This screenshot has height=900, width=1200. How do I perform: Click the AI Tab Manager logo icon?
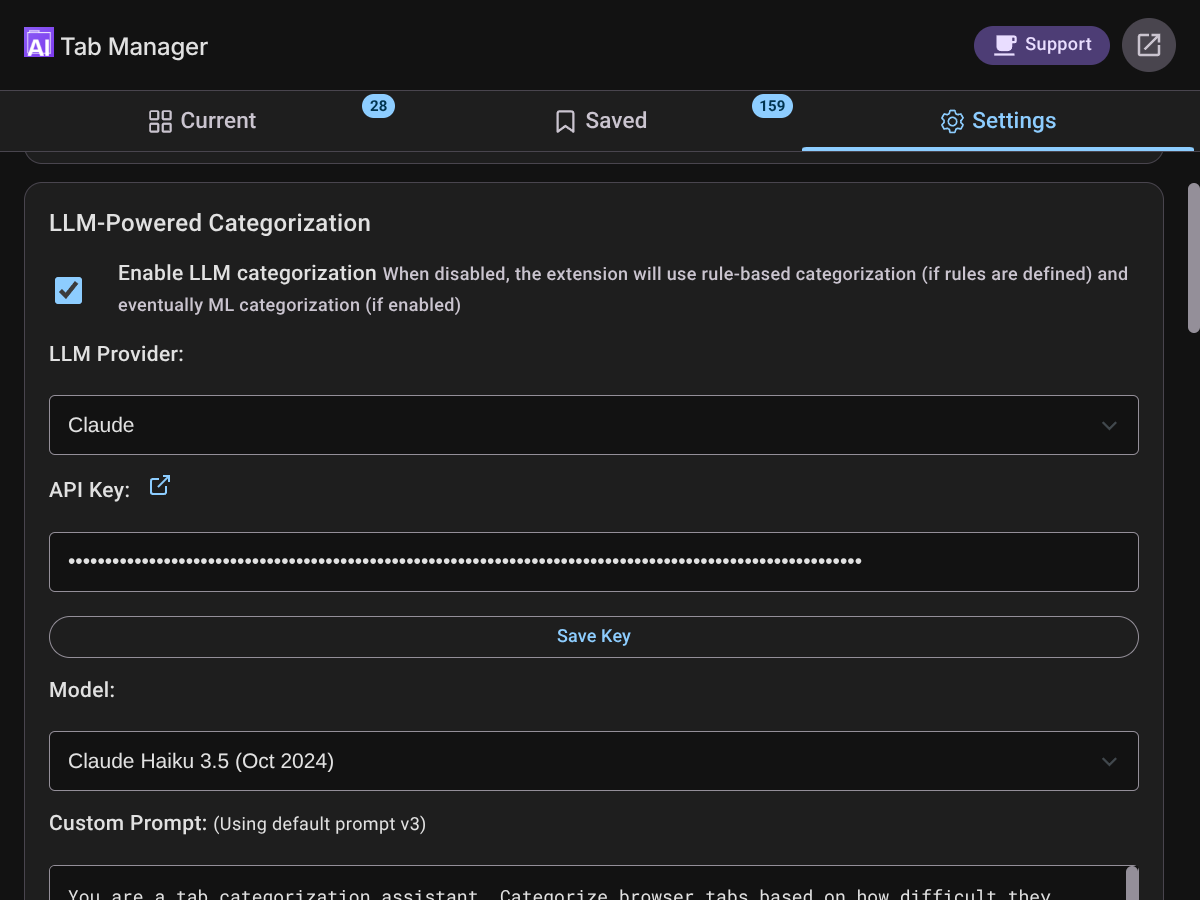point(39,43)
